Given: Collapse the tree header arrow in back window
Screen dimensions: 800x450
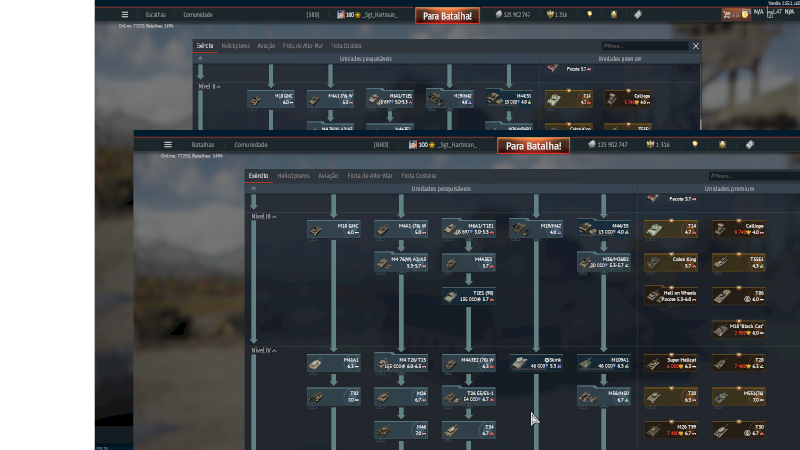Looking at the screenshot, I should tap(201, 59).
